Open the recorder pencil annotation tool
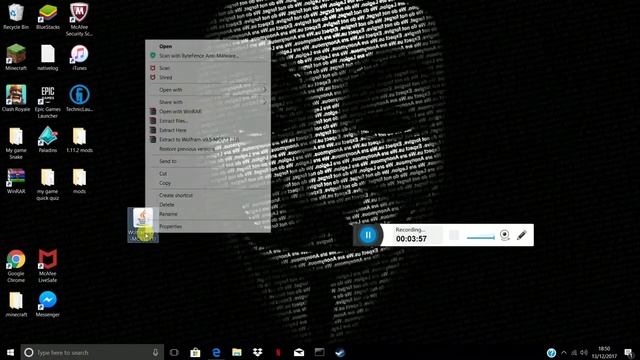Viewport: 640px width, 360px height. [x=522, y=235]
